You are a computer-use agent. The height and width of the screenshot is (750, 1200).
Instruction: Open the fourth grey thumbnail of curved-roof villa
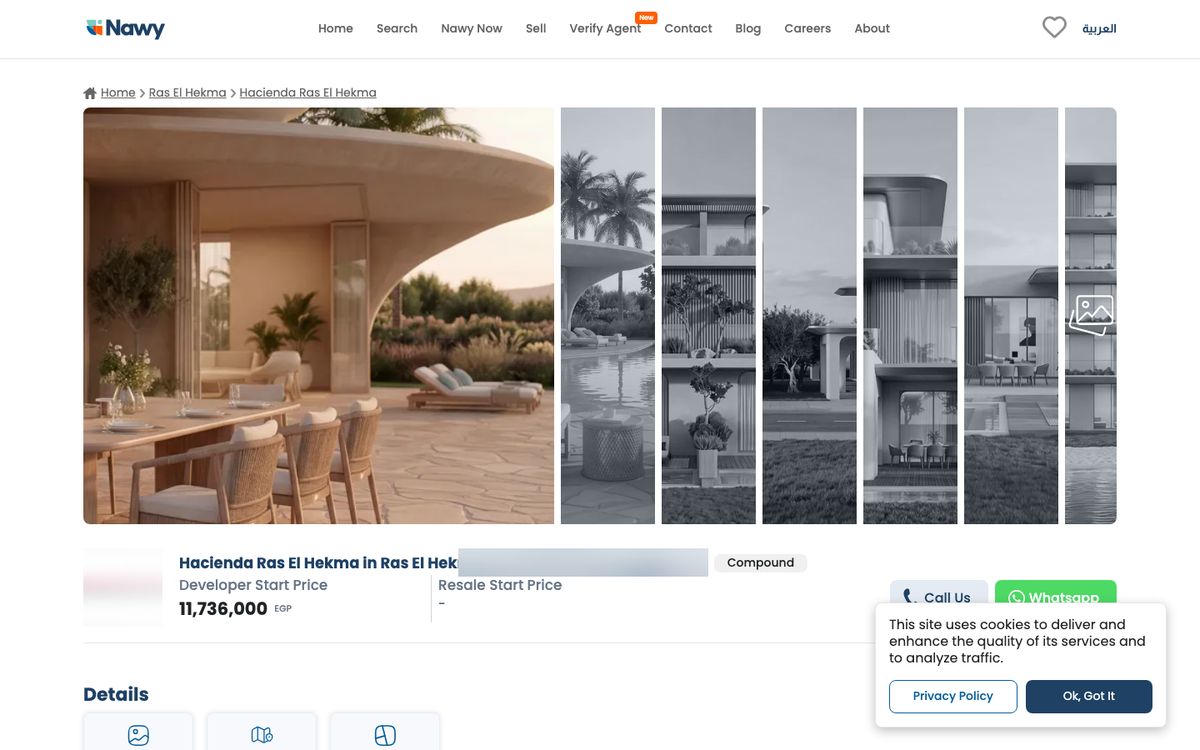(x=911, y=316)
